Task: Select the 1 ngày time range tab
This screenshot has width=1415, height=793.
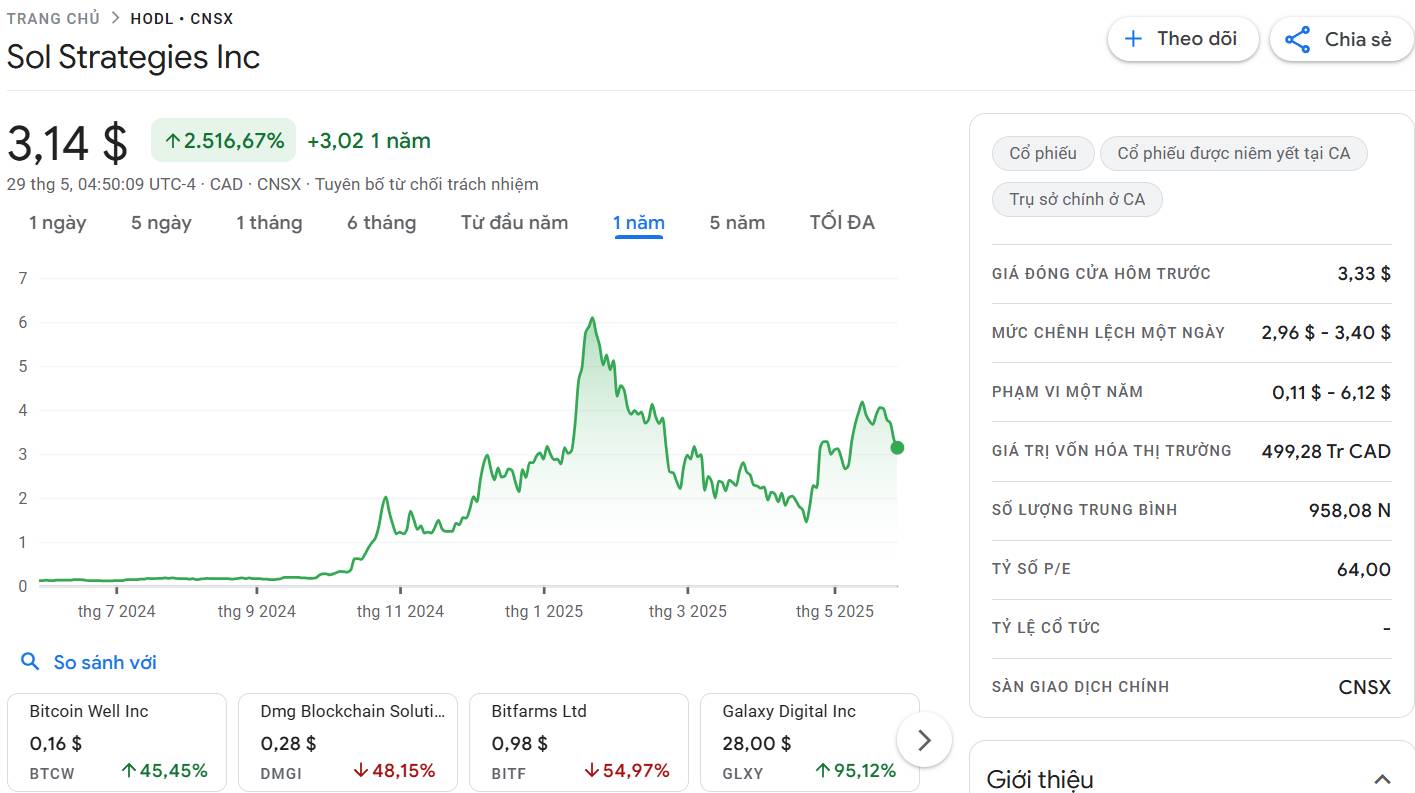Action: (x=58, y=223)
